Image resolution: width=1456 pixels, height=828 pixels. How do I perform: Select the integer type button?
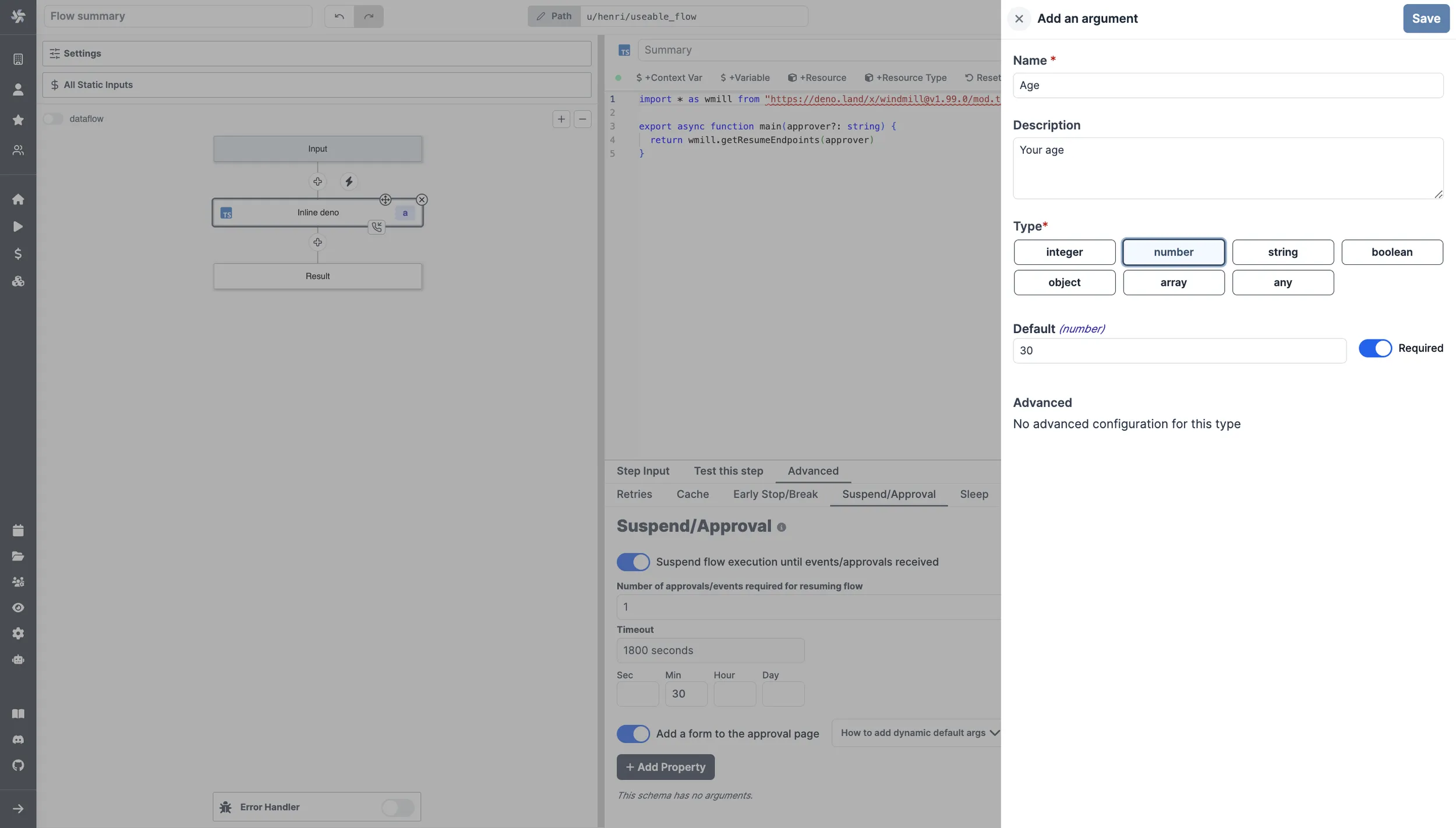1064,252
